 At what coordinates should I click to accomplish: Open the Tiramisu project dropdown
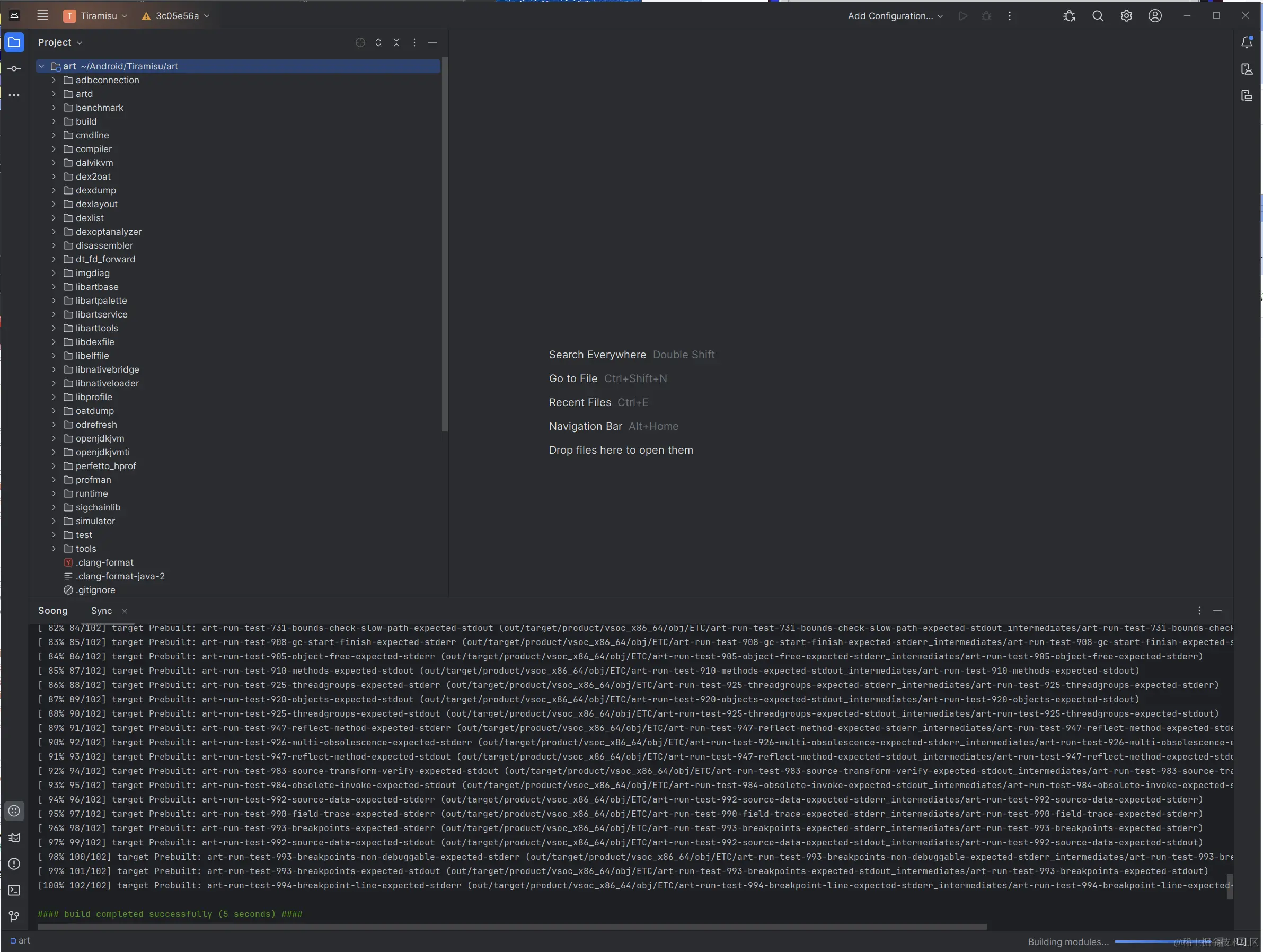[x=95, y=16]
